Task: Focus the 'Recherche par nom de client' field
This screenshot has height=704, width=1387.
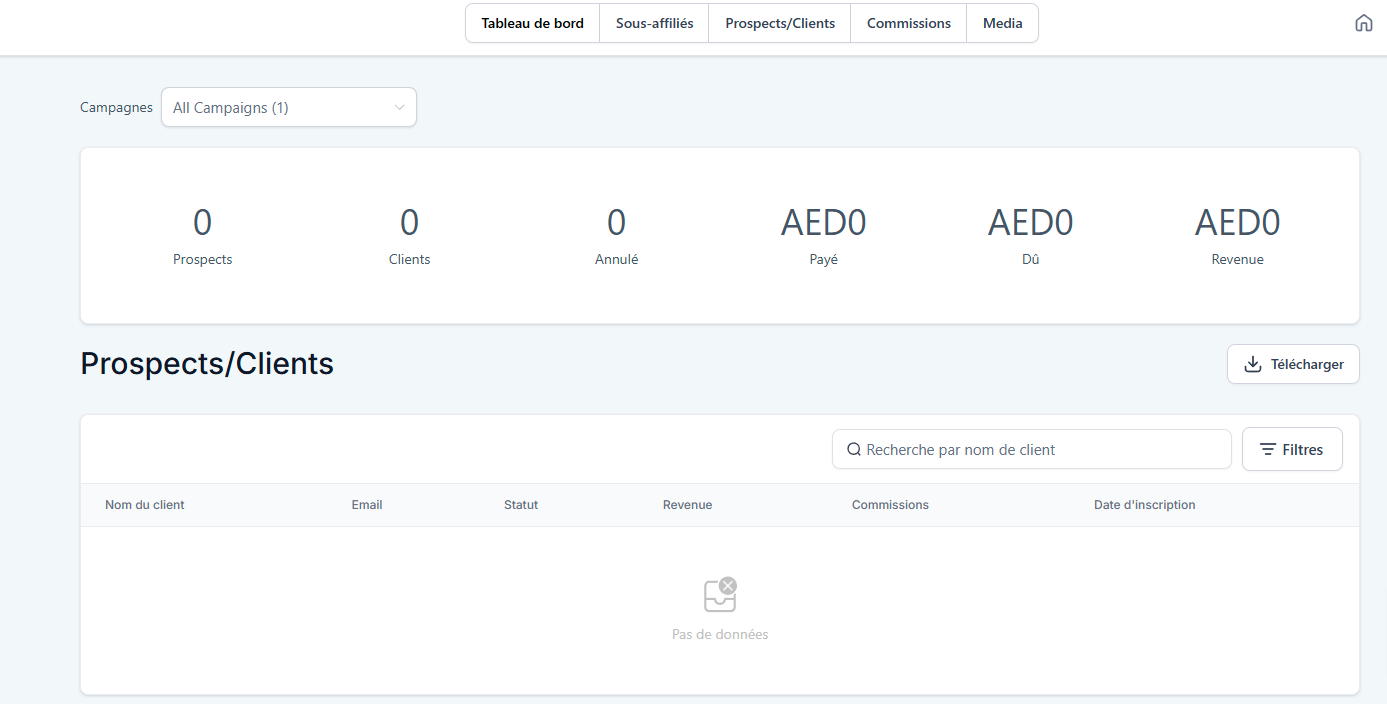Action: coord(1040,450)
